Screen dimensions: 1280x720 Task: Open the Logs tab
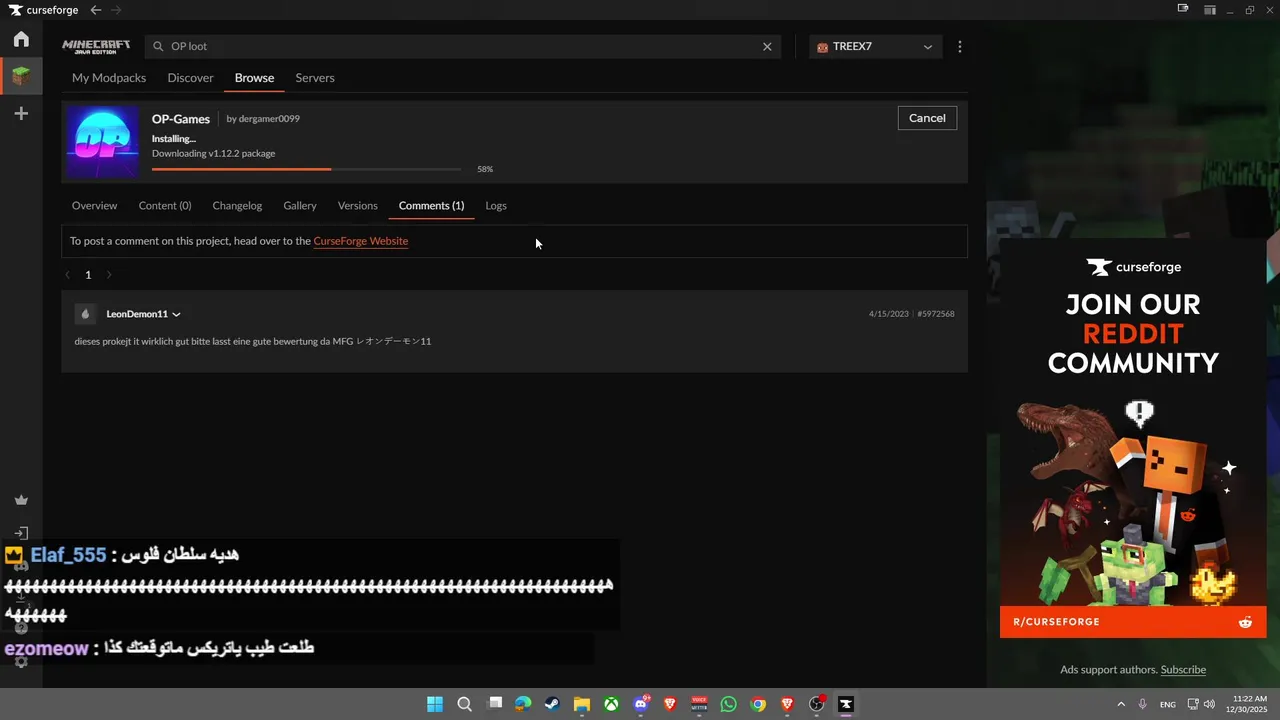(x=496, y=206)
